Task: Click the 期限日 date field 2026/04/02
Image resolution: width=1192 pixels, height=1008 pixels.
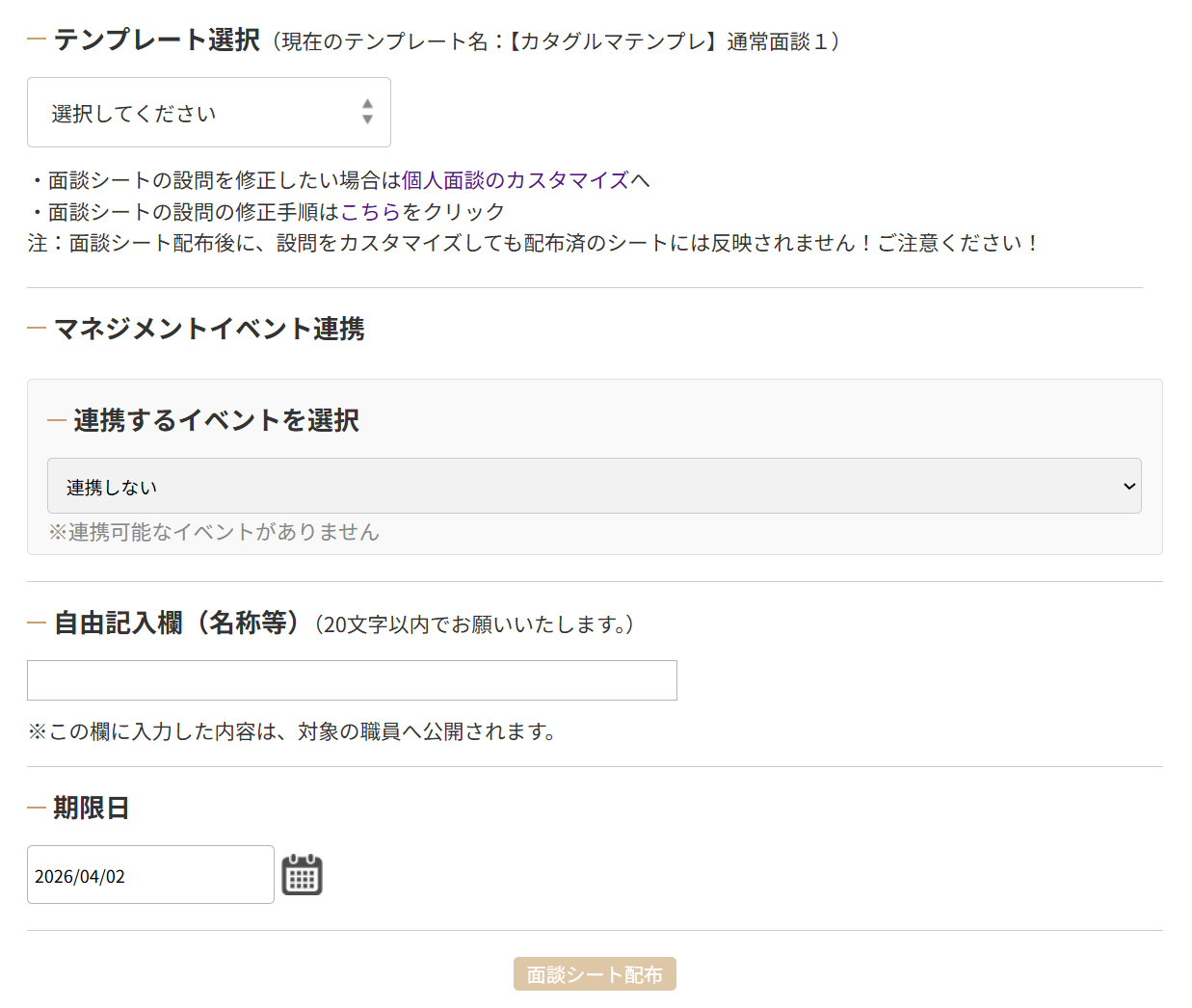Action: point(150,875)
